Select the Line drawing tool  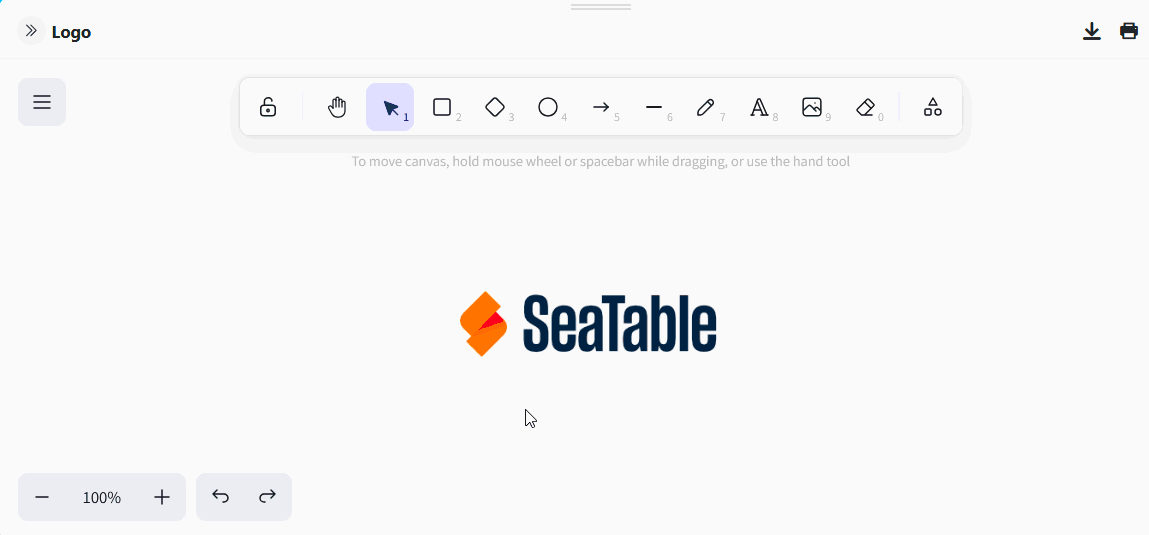pos(654,107)
